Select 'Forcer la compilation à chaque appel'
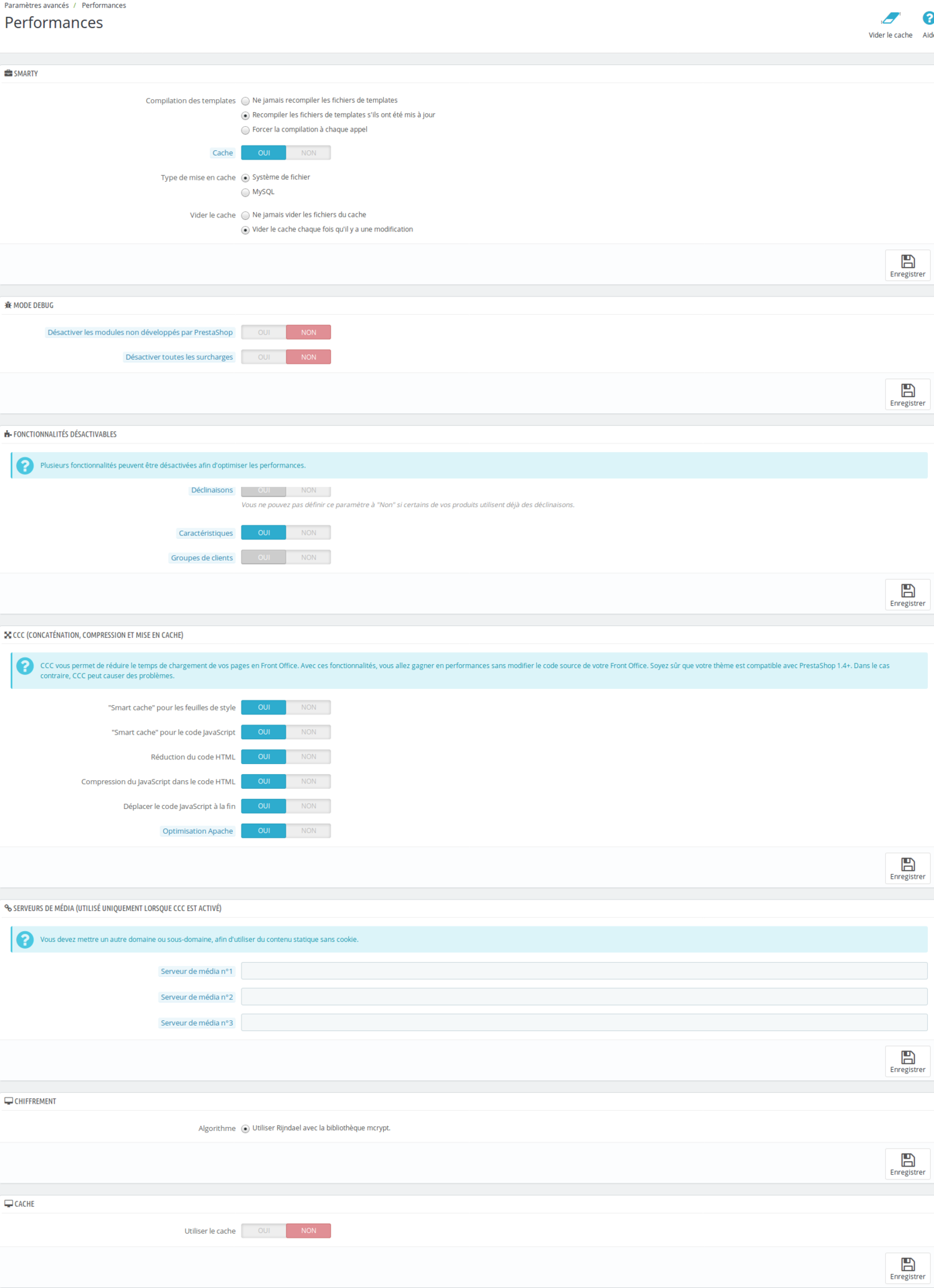The height and width of the screenshot is (1288, 934). tap(246, 130)
